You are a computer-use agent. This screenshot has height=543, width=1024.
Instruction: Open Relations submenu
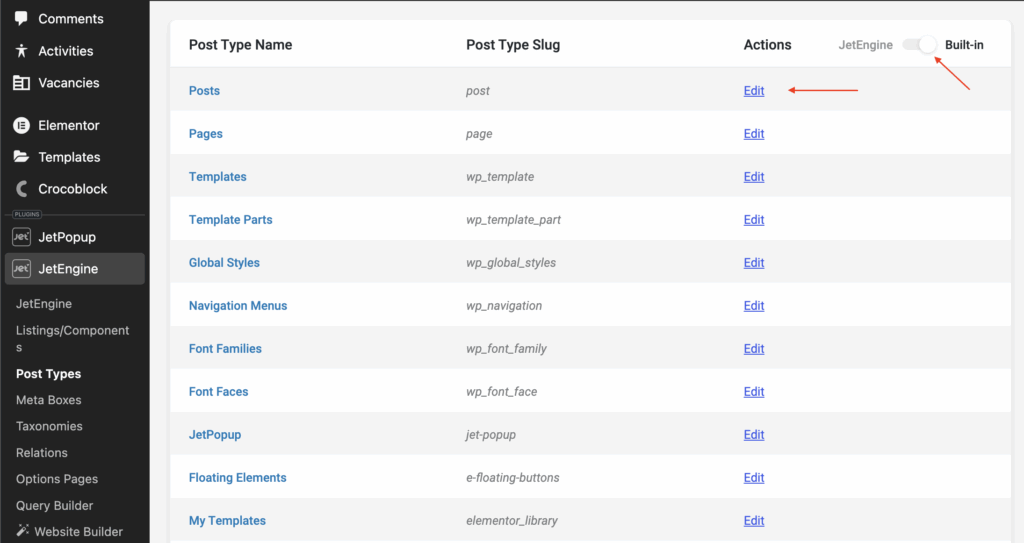click(42, 453)
